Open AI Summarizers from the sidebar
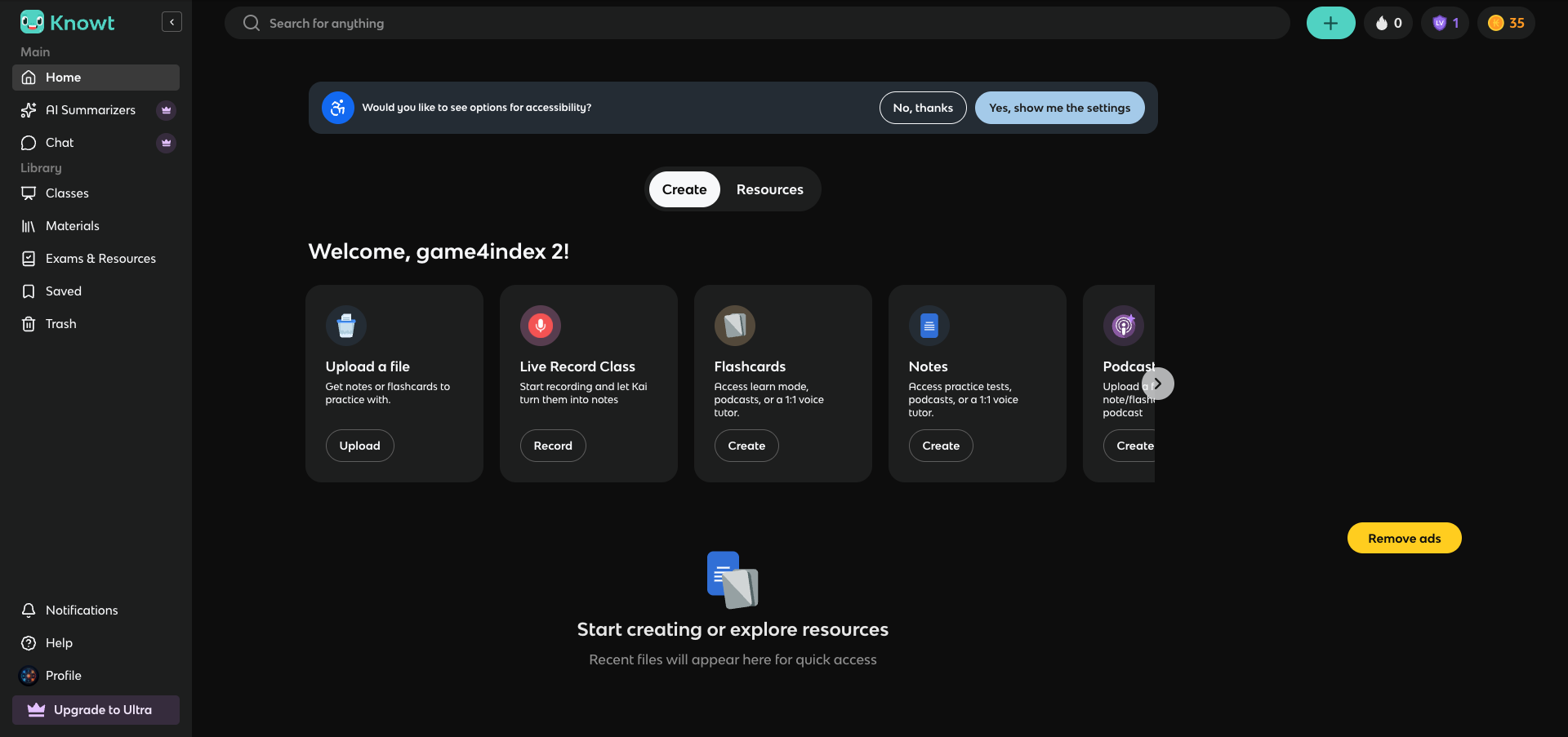 coord(90,109)
